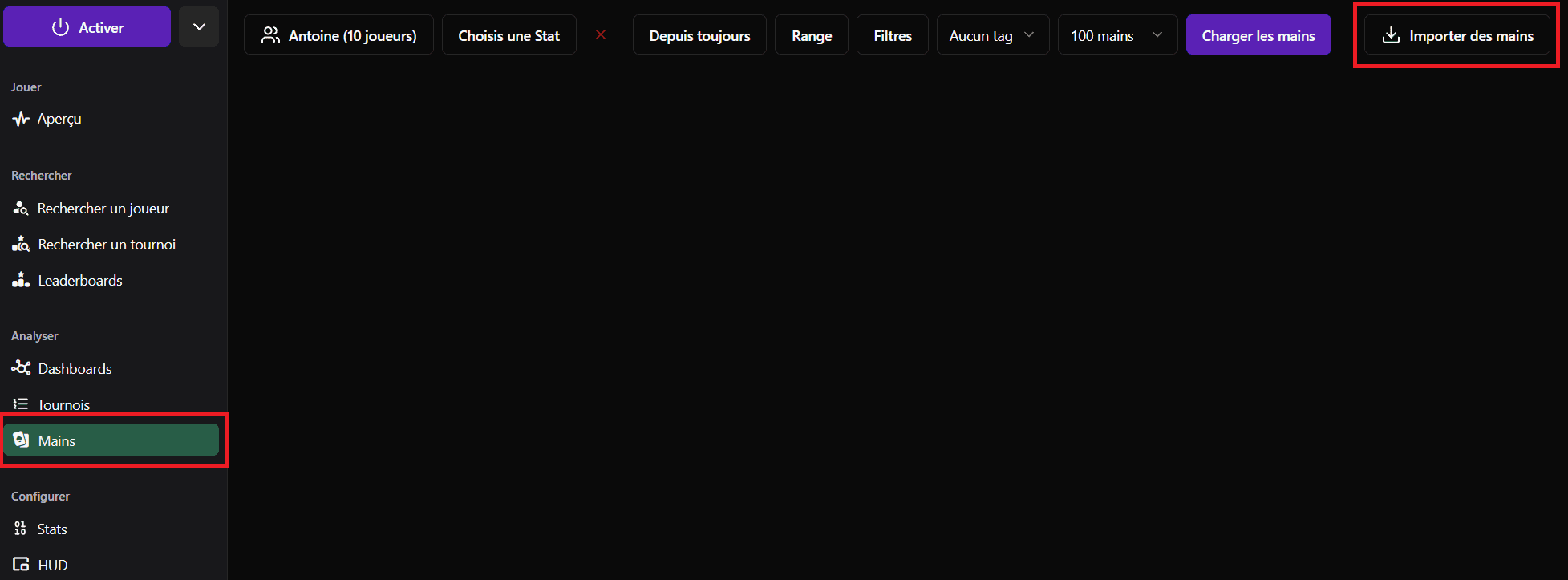This screenshot has width=1568, height=580.
Task: Click the Stats sidebar icon
Action: pyautogui.click(x=21, y=529)
